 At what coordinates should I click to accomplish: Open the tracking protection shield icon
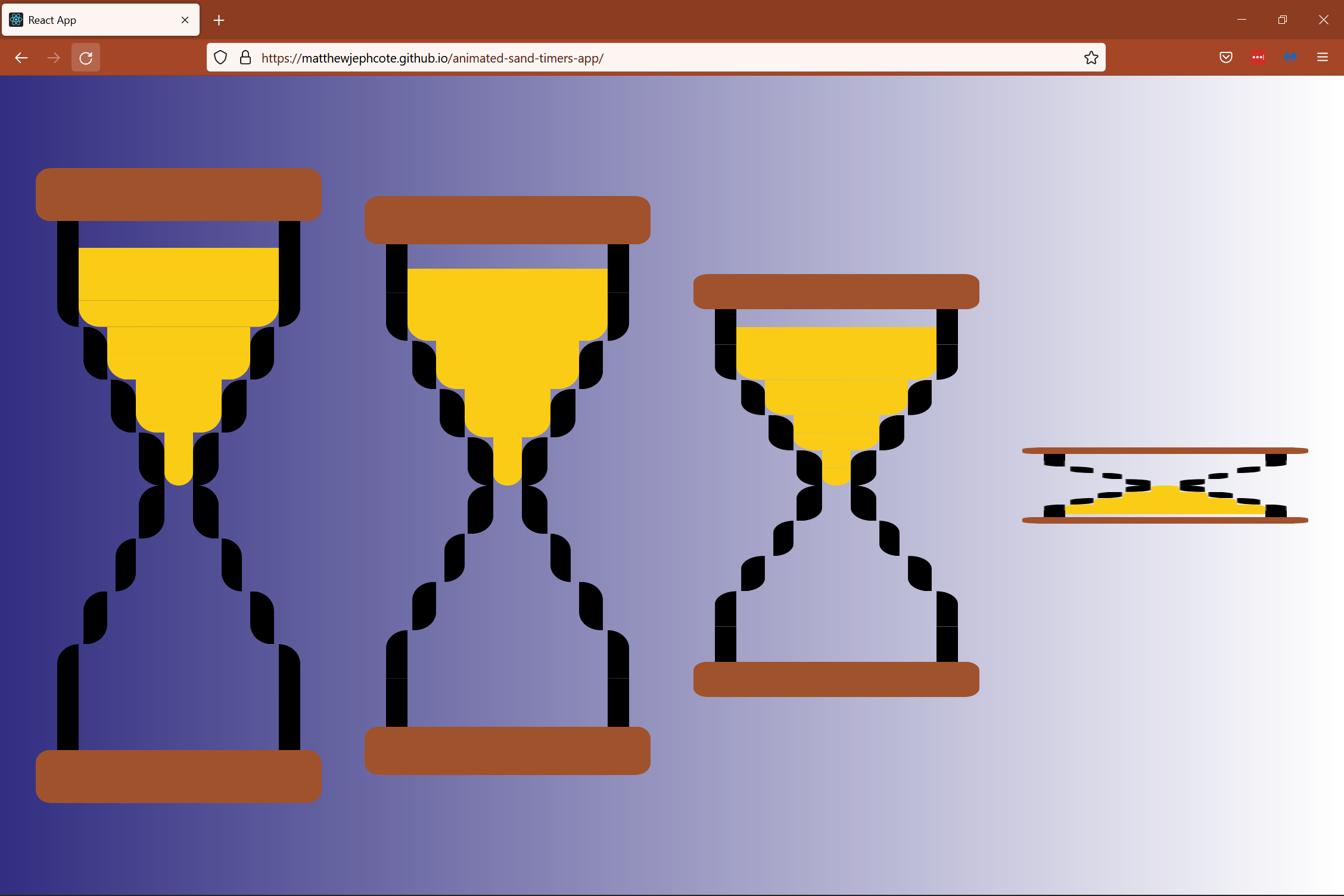coord(220,58)
